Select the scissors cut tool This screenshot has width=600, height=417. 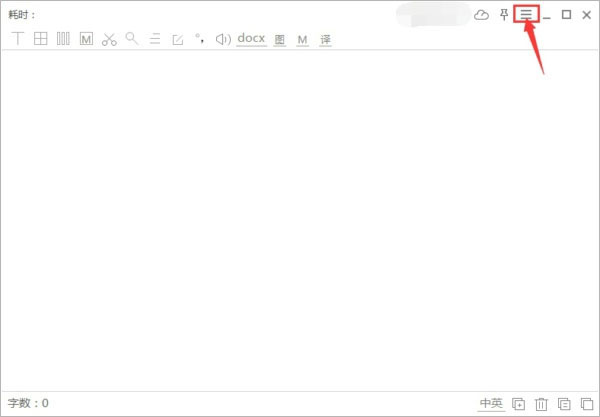[x=109, y=39]
